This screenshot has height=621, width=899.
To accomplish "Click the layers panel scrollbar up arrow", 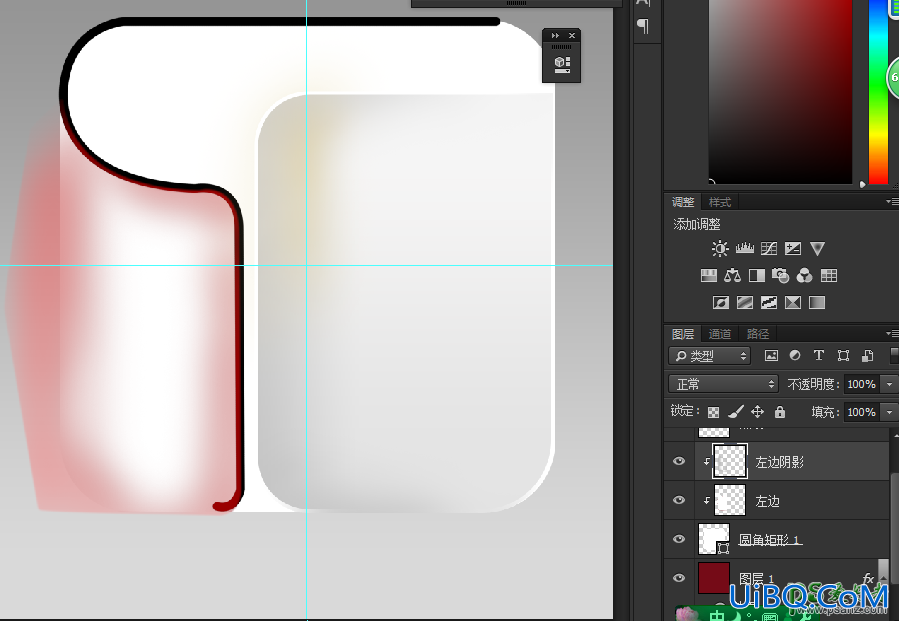I will [x=895, y=436].
